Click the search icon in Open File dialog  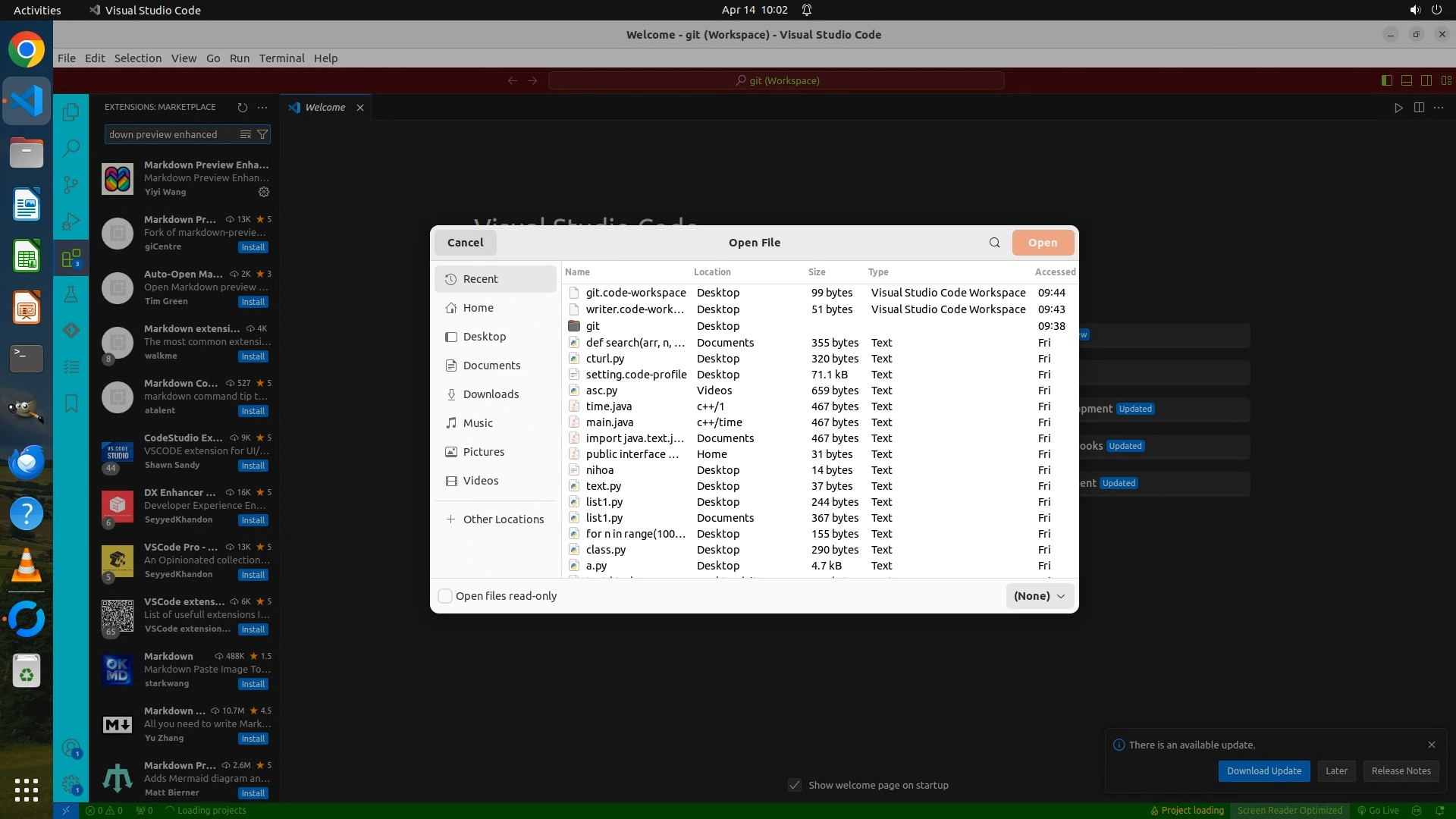point(994,243)
